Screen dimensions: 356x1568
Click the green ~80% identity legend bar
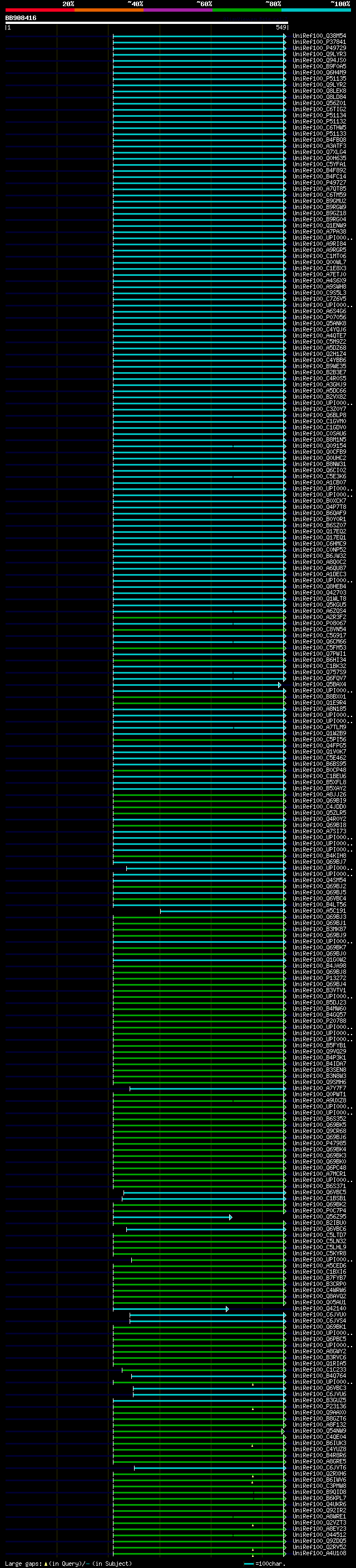247,10
